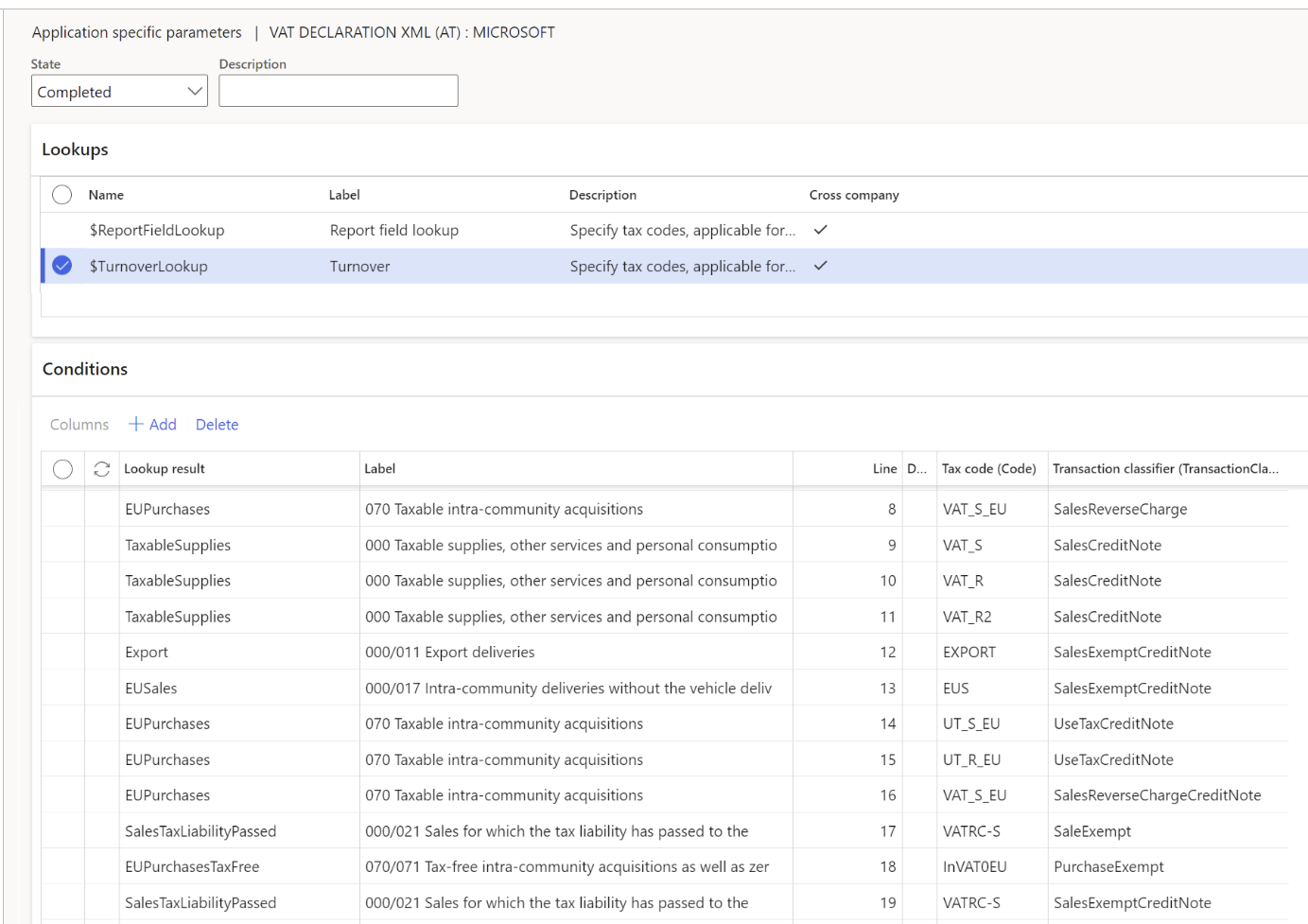The height and width of the screenshot is (924, 1308).
Task: Click the UT_R_EU tax code cell
Action: pyautogui.click(x=971, y=759)
